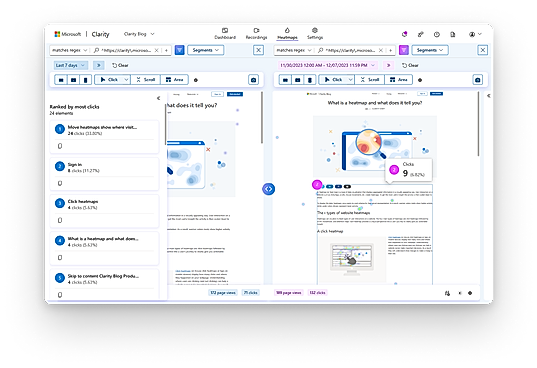Add a URL condition in right pane

coord(391,50)
